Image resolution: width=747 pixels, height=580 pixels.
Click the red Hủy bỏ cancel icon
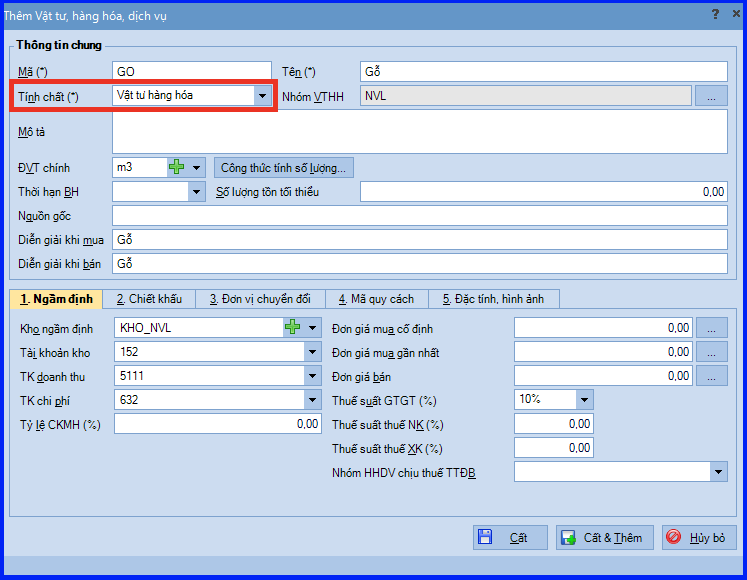674,537
